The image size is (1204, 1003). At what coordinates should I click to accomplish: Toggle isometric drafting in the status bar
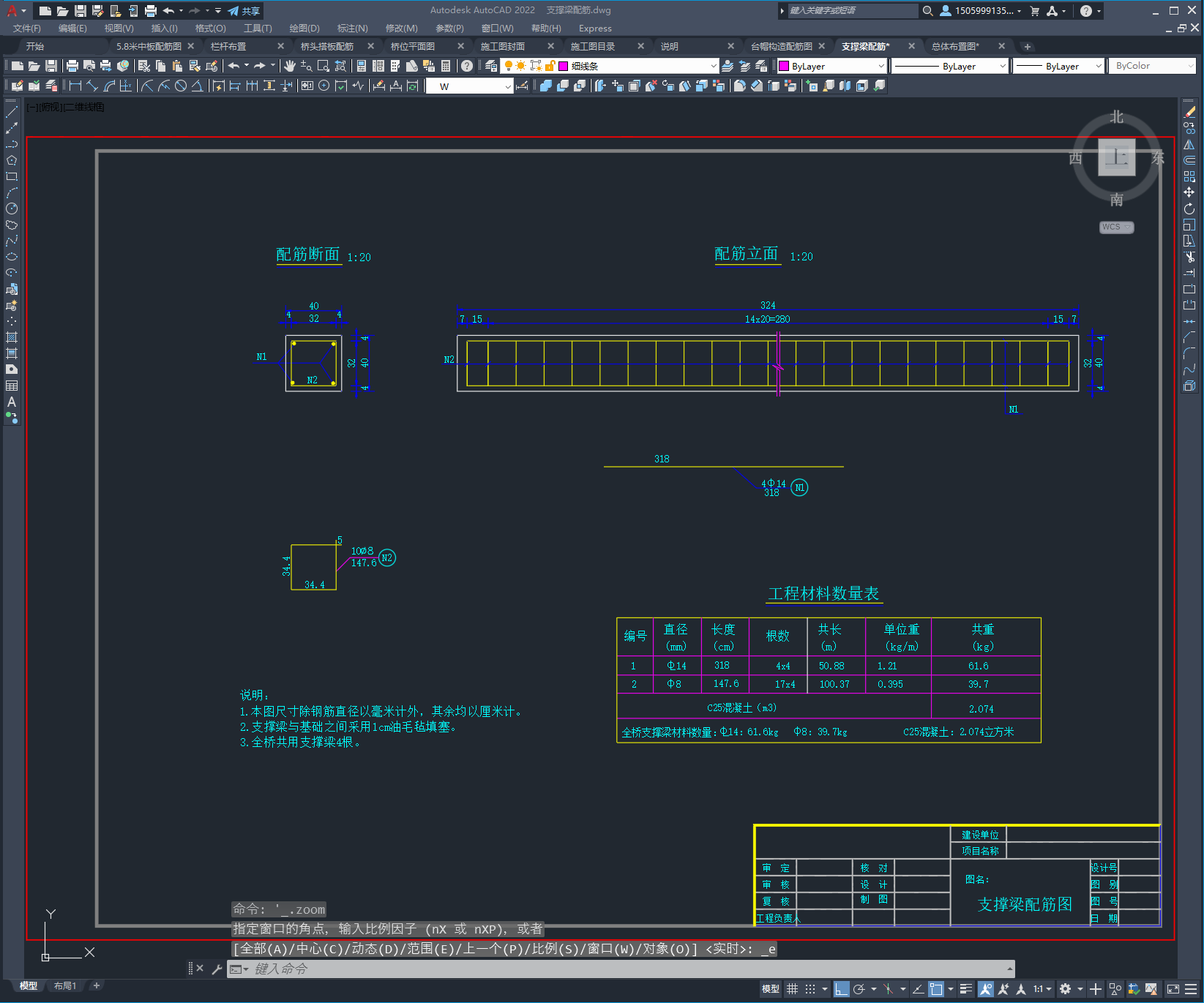[x=888, y=989]
